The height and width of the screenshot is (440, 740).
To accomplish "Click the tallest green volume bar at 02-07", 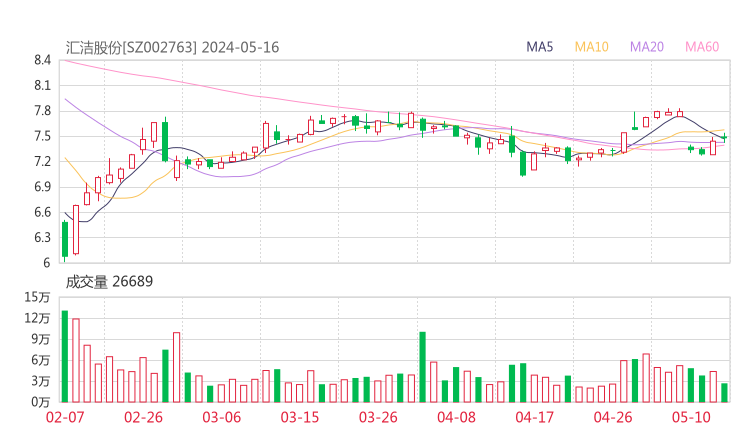I will click(65, 356).
